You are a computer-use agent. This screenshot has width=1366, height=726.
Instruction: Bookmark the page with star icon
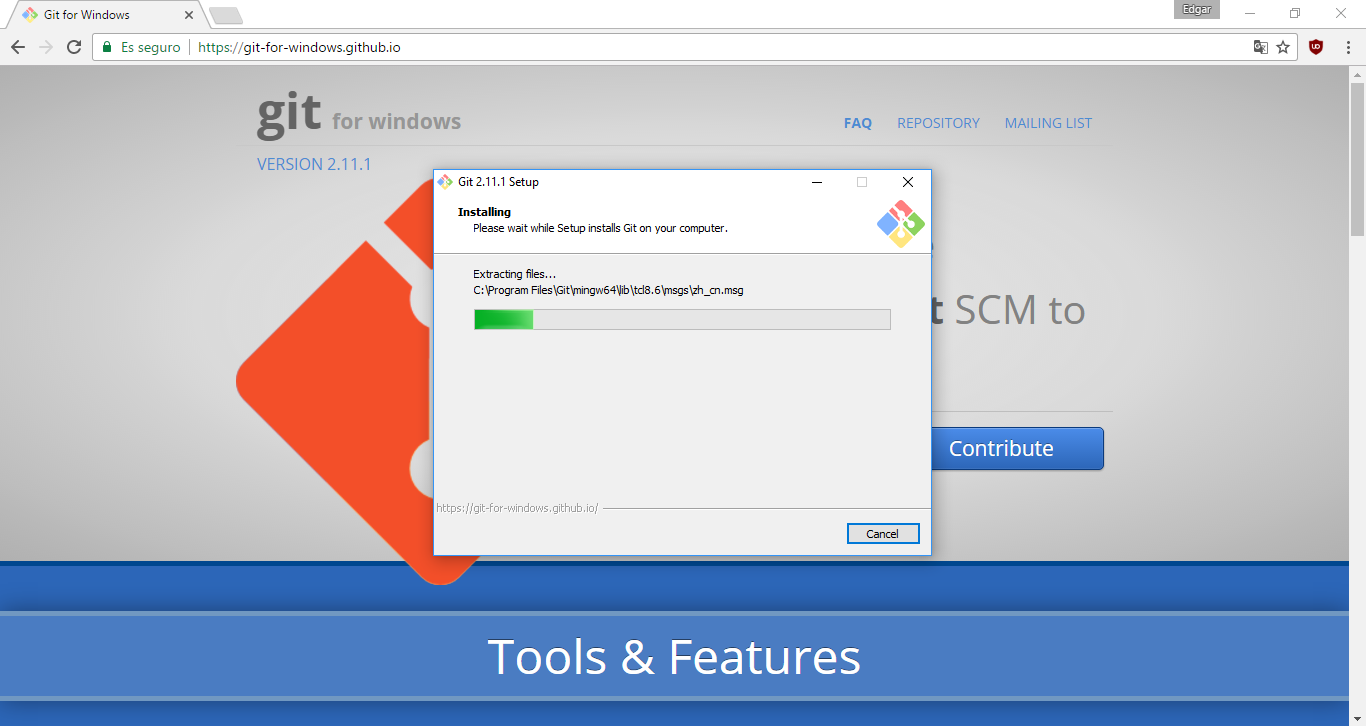(x=1283, y=47)
